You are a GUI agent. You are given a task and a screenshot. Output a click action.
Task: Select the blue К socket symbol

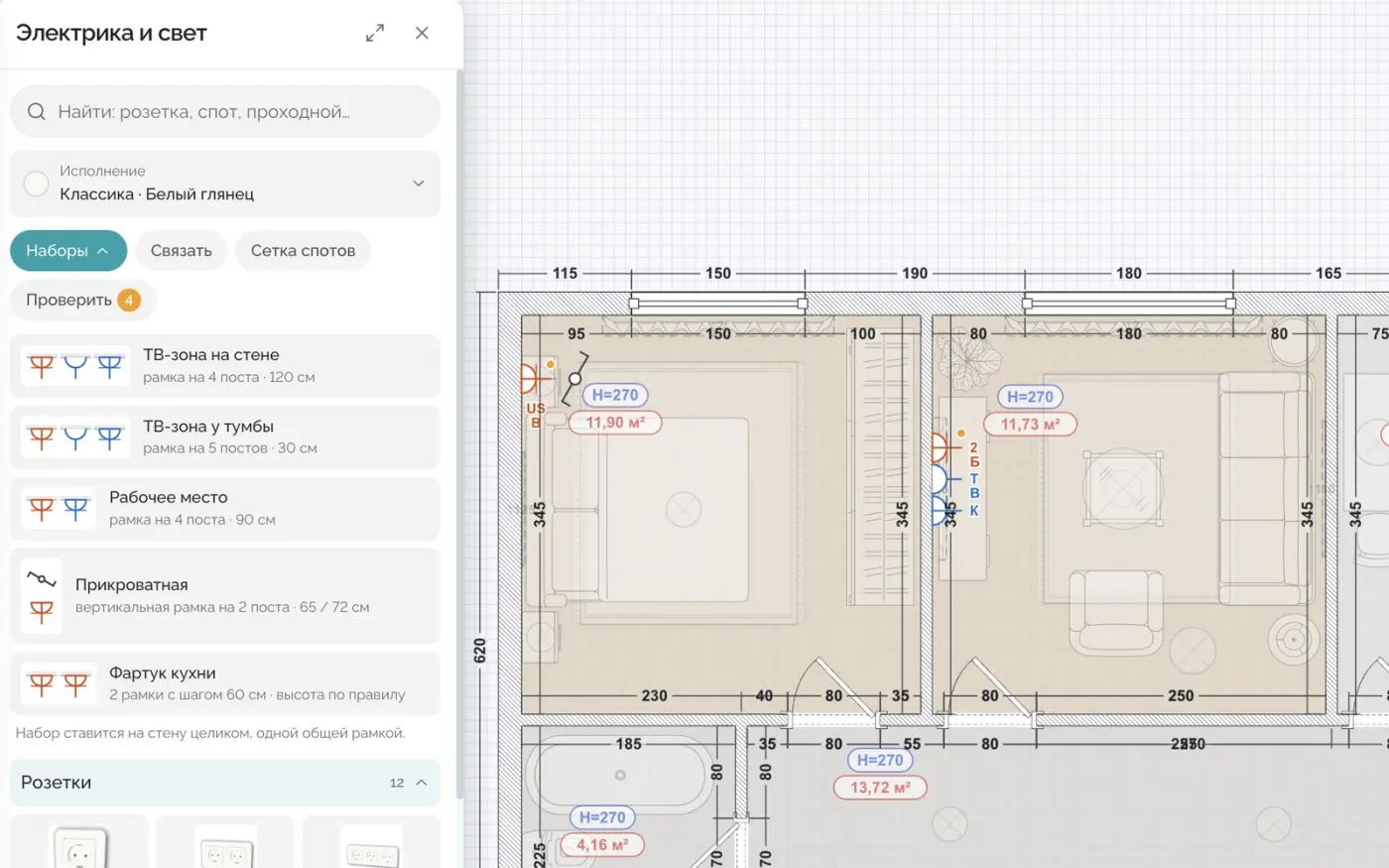[946, 510]
